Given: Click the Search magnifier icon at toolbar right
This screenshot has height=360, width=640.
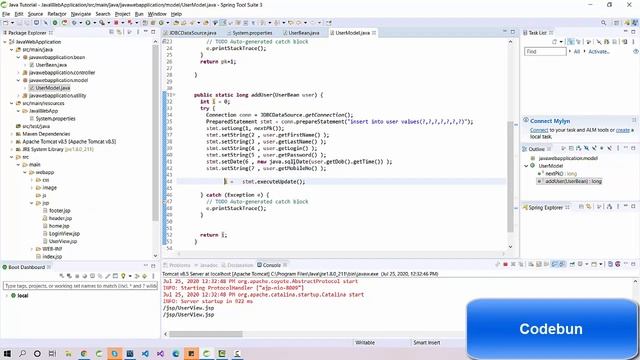Looking at the screenshot, I should point(603,23).
